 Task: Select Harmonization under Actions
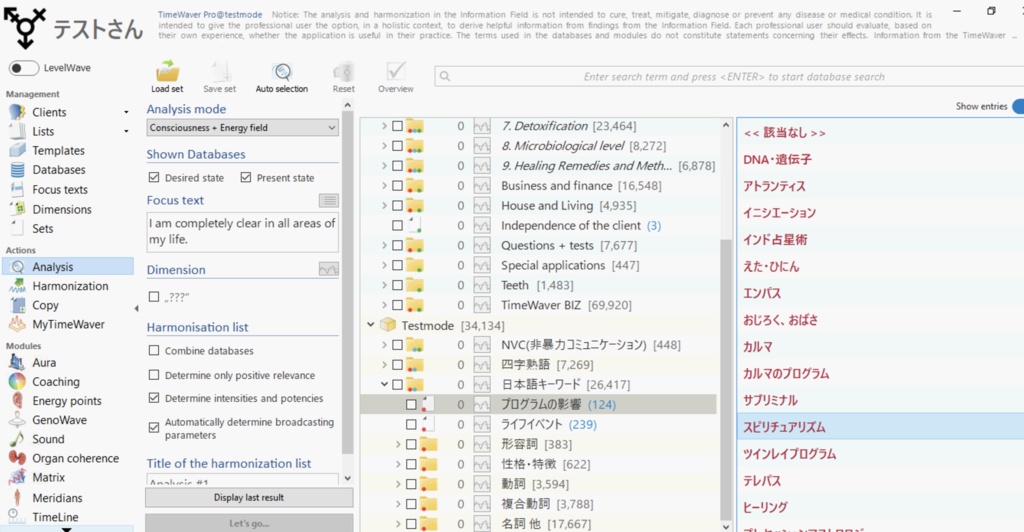70,286
